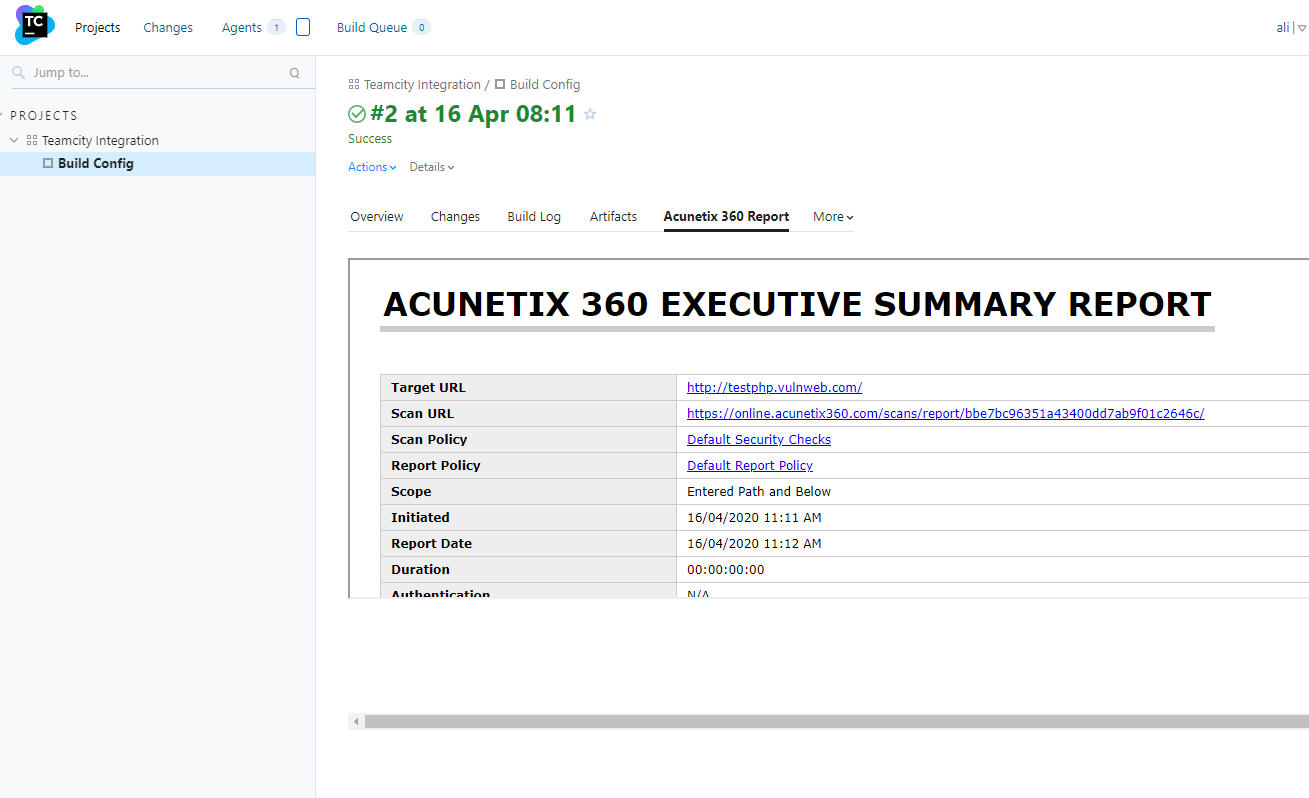Select Build Config in the sidebar tree

(x=96, y=164)
